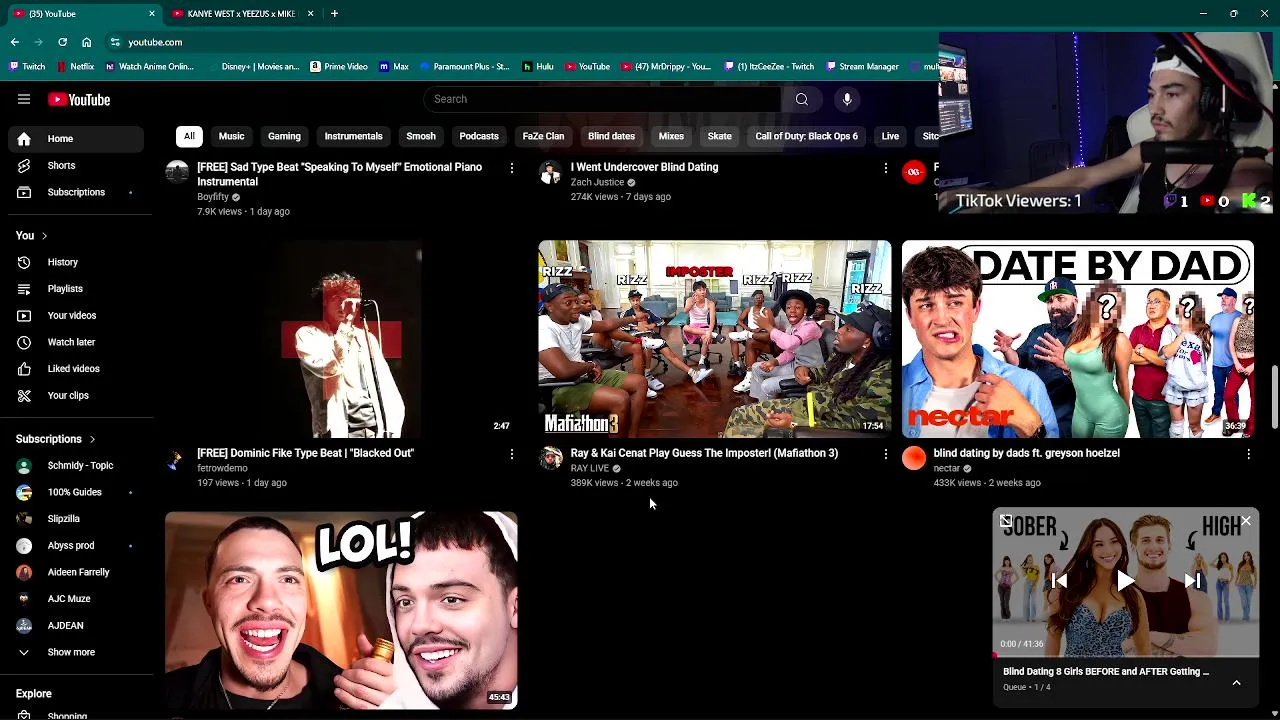The image size is (1280, 720).
Task: Open more options for blind dating by dads
Action: pos(1248,454)
